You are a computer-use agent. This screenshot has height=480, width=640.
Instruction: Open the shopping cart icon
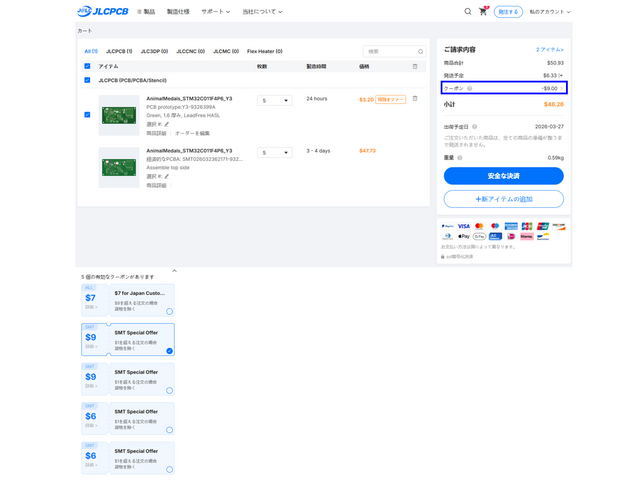[483, 11]
